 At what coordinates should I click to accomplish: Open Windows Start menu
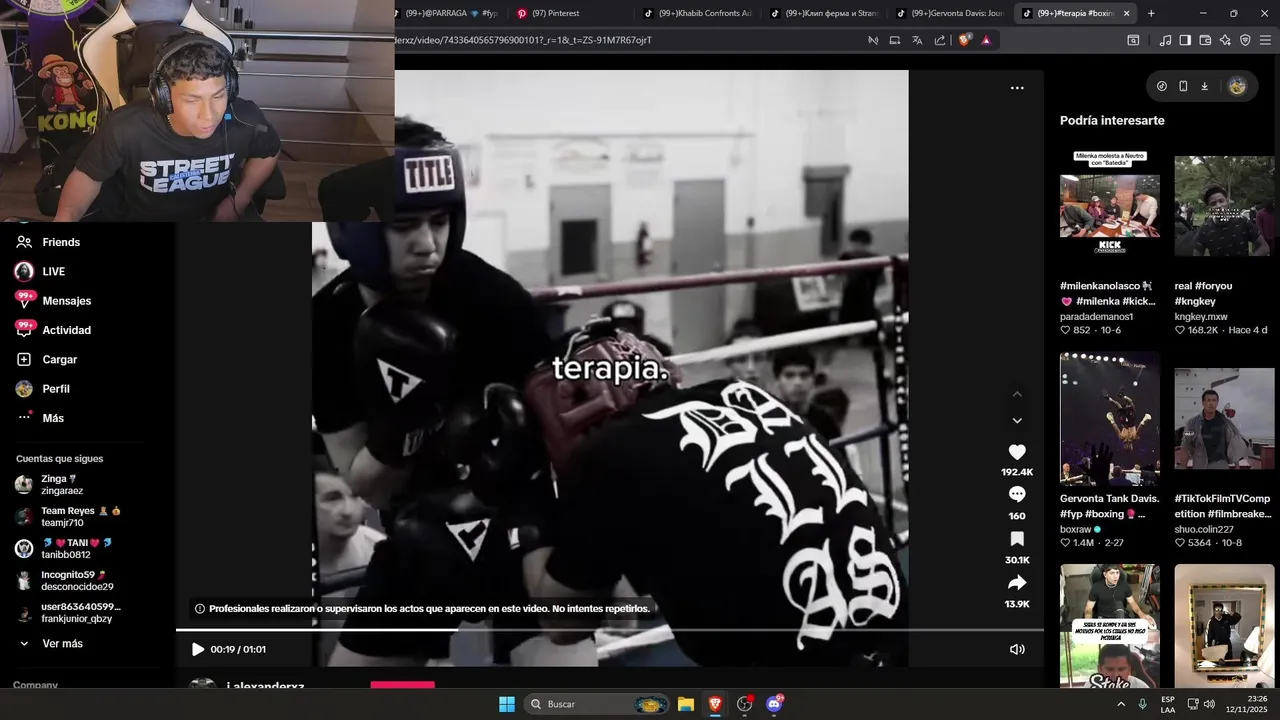tap(507, 704)
